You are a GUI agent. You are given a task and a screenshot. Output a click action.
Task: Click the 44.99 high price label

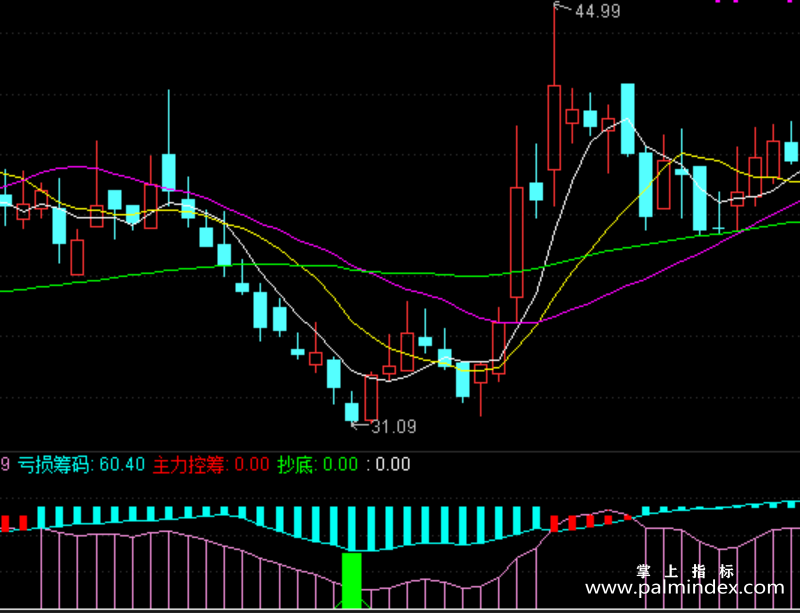(597, 11)
